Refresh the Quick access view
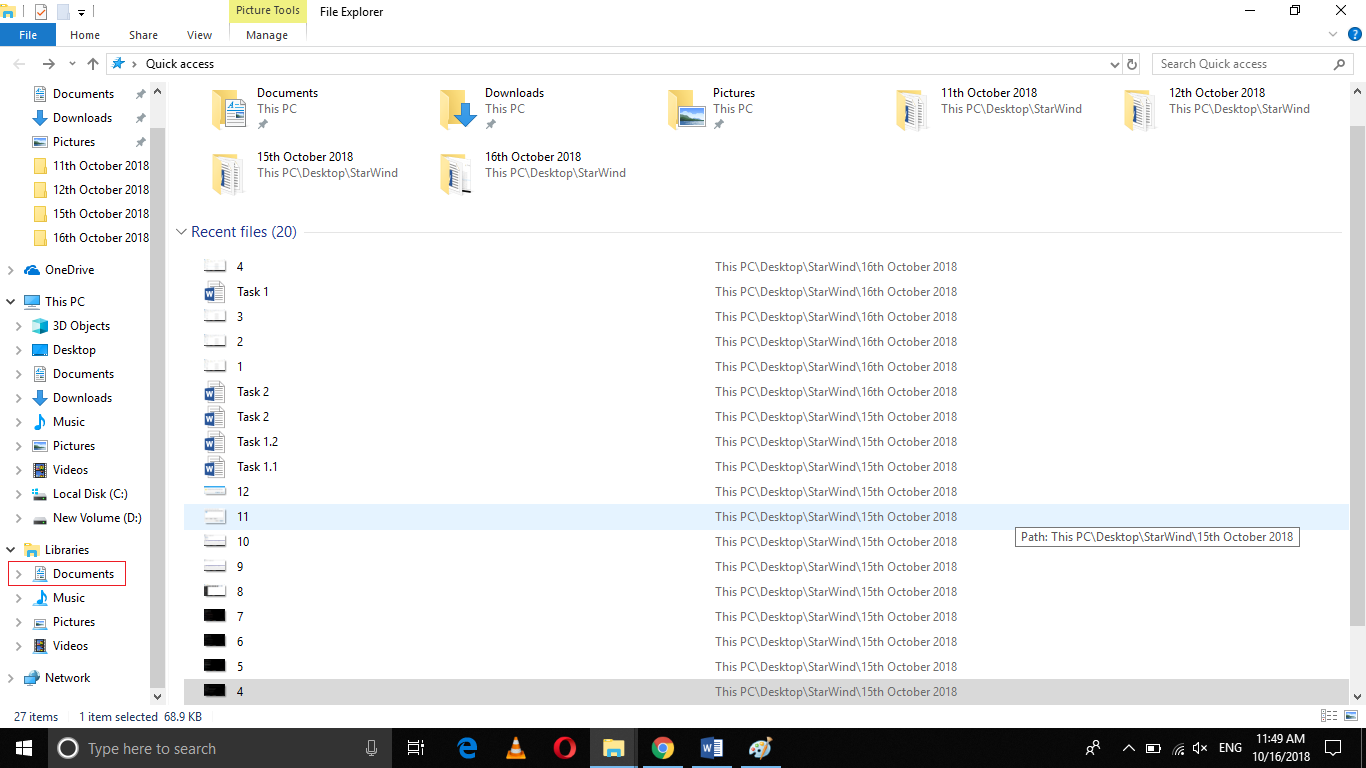 coord(1131,63)
